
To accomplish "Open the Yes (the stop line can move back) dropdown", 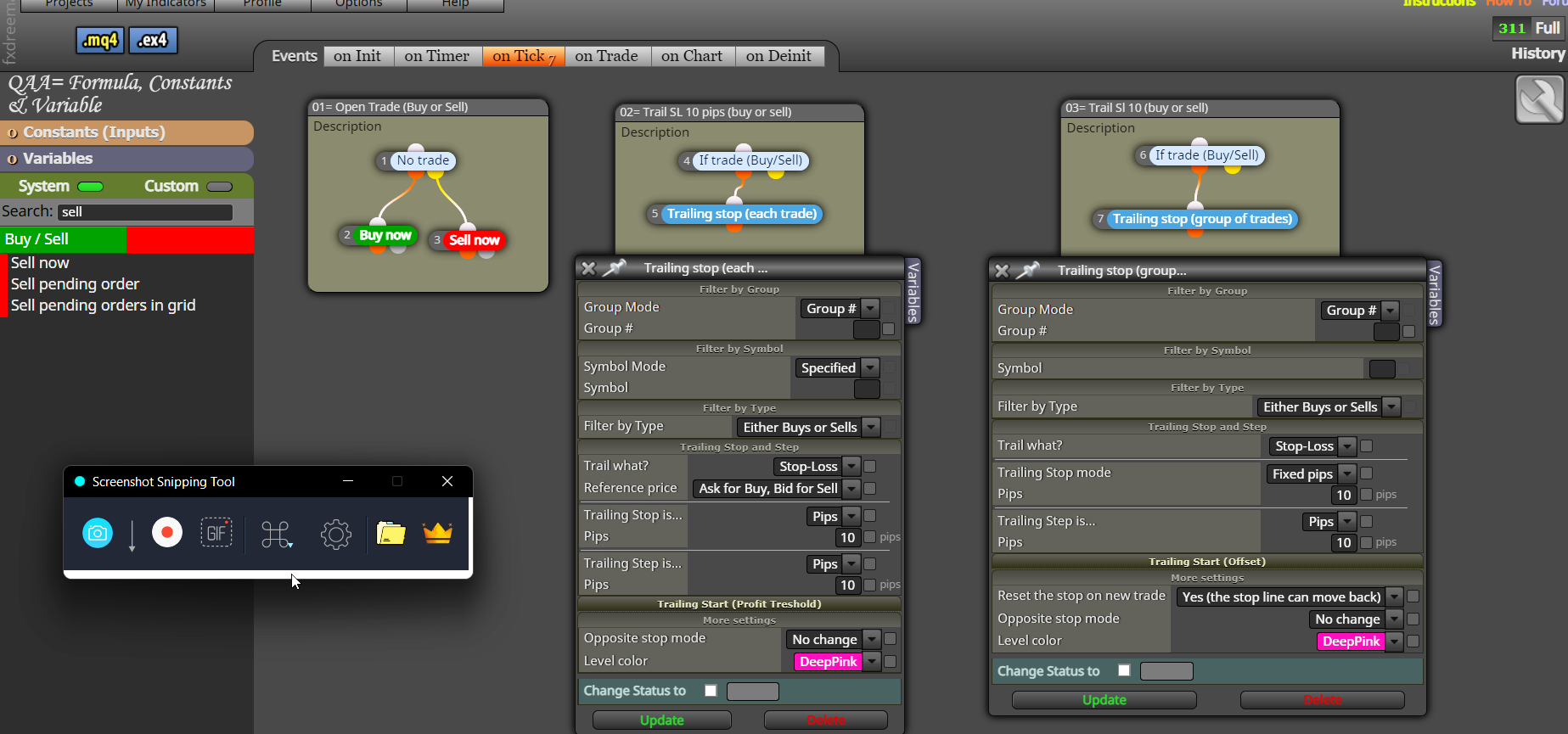I will pyautogui.click(x=1394, y=597).
